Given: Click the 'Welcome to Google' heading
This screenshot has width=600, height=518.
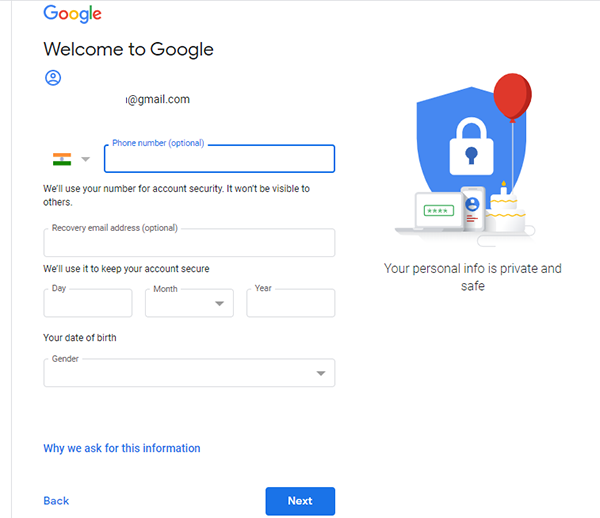Looking at the screenshot, I should pos(129,49).
